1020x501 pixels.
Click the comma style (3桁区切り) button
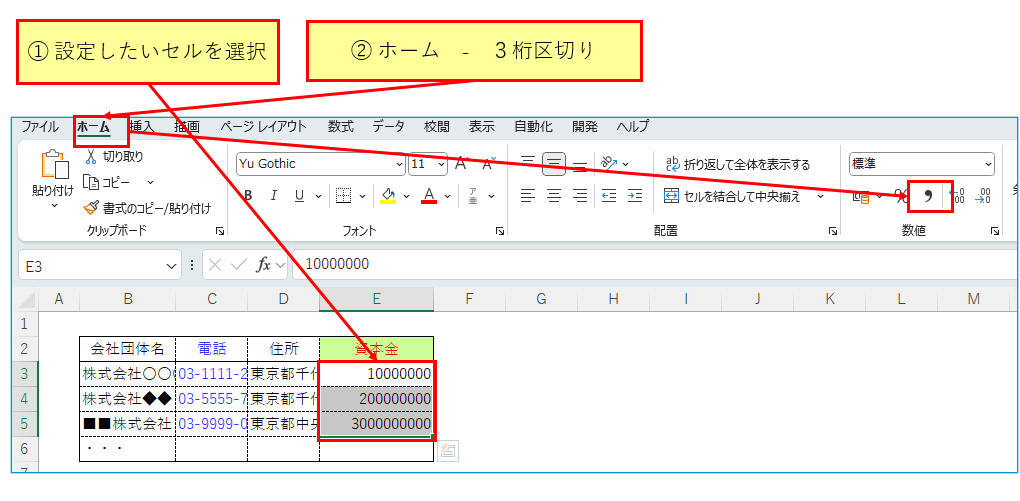pos(928,196)
